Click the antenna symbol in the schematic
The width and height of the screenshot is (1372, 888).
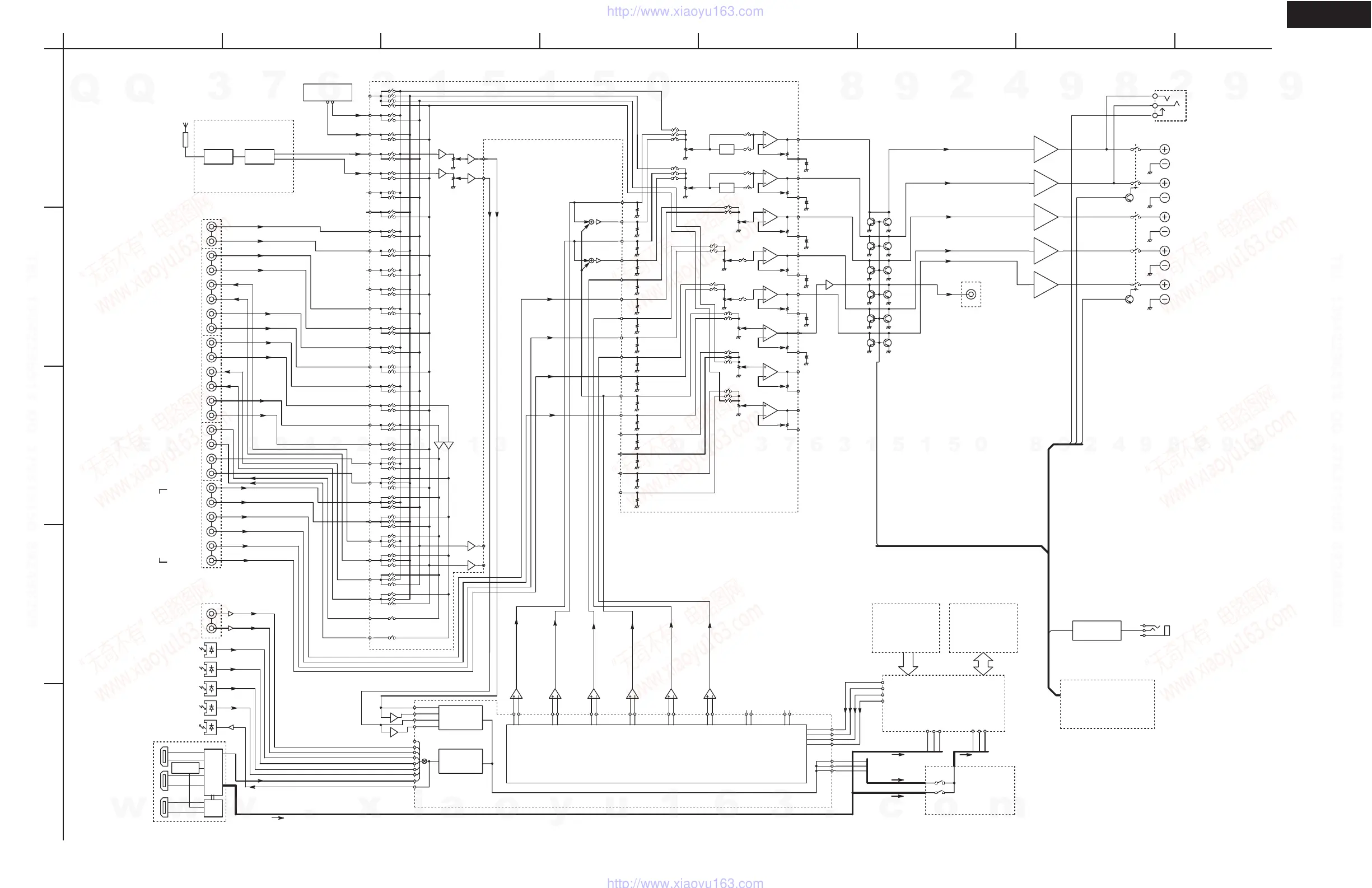coord(185,127)
